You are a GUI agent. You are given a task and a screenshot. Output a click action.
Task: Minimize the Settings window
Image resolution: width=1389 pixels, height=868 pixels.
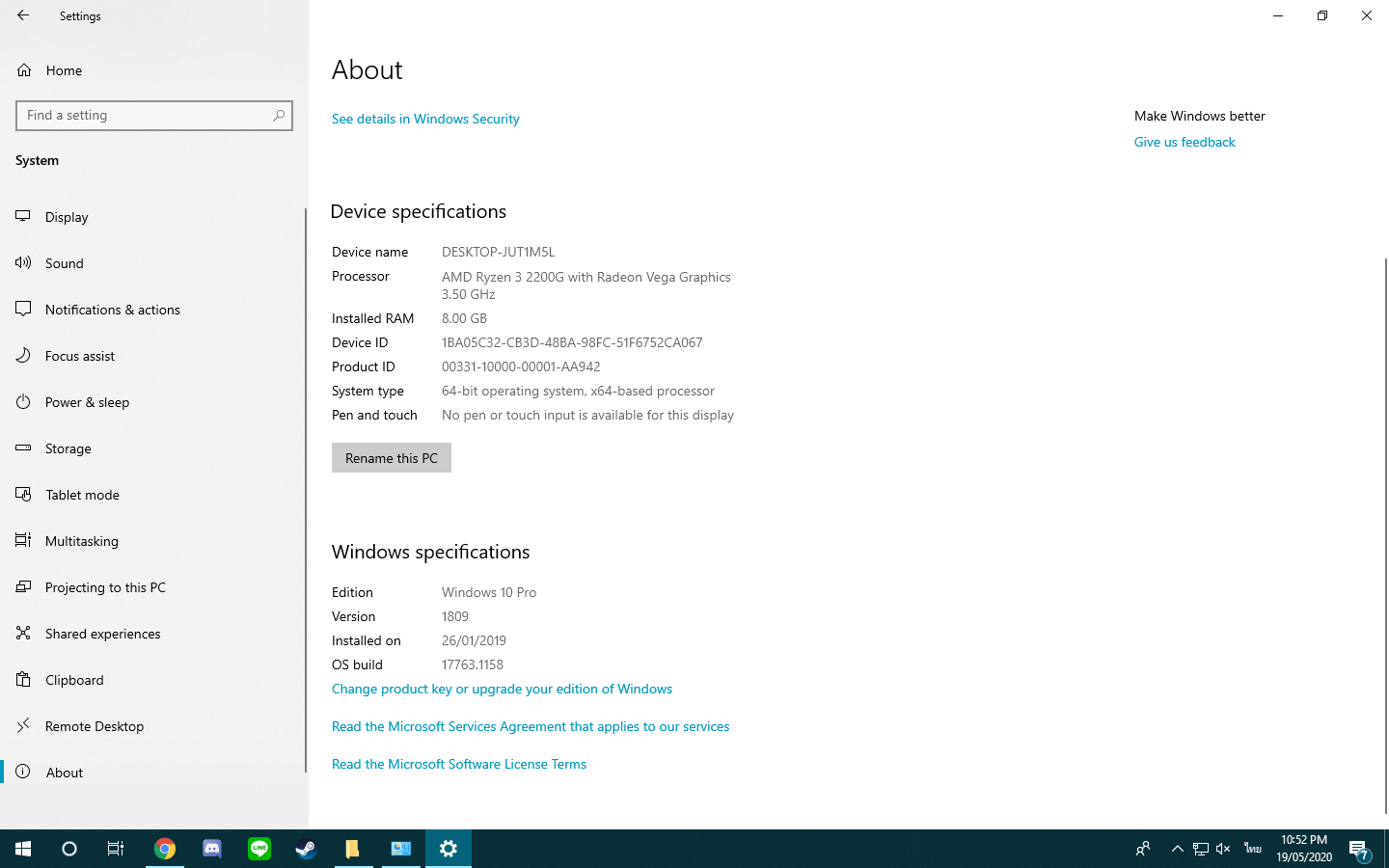pyautogui.click(x=1278, y=15)
